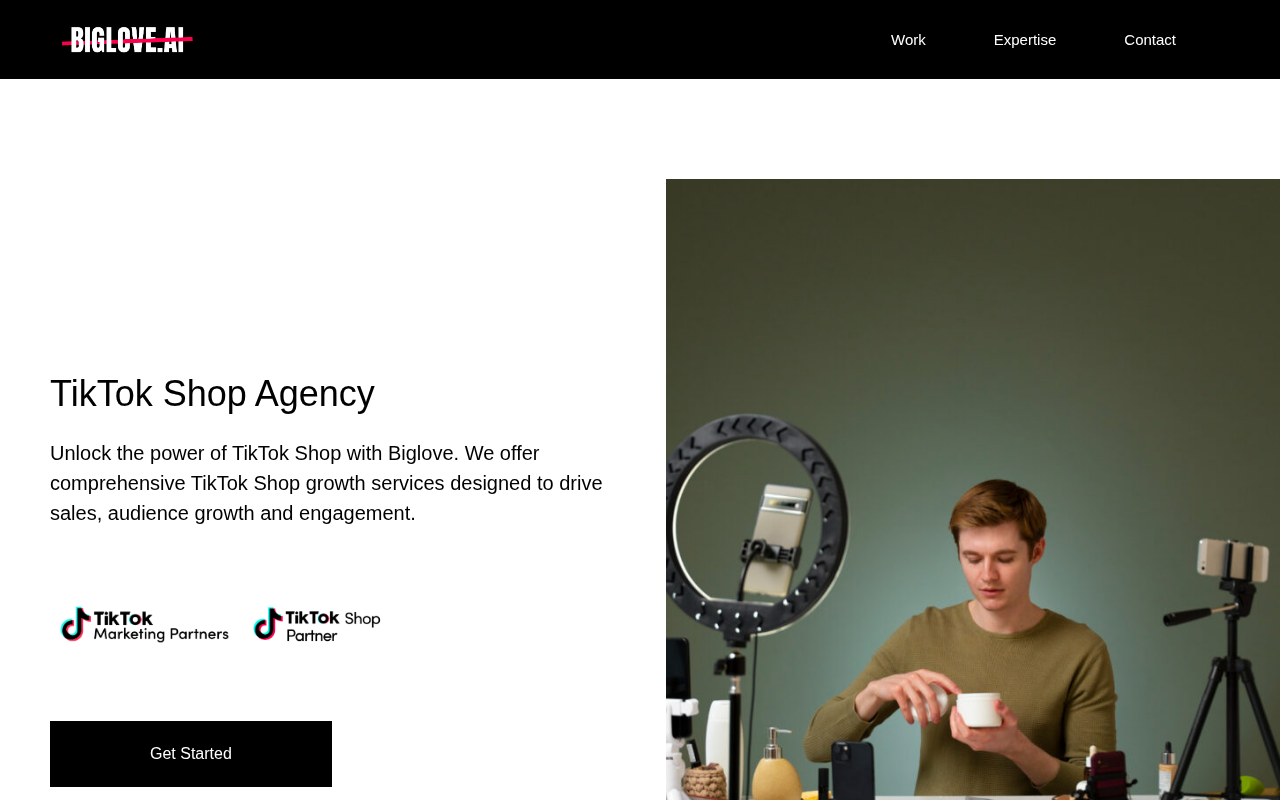Click the TikTok note icon in Shop Partner logo
This screenshot has height=800, width=1280.
268,624
